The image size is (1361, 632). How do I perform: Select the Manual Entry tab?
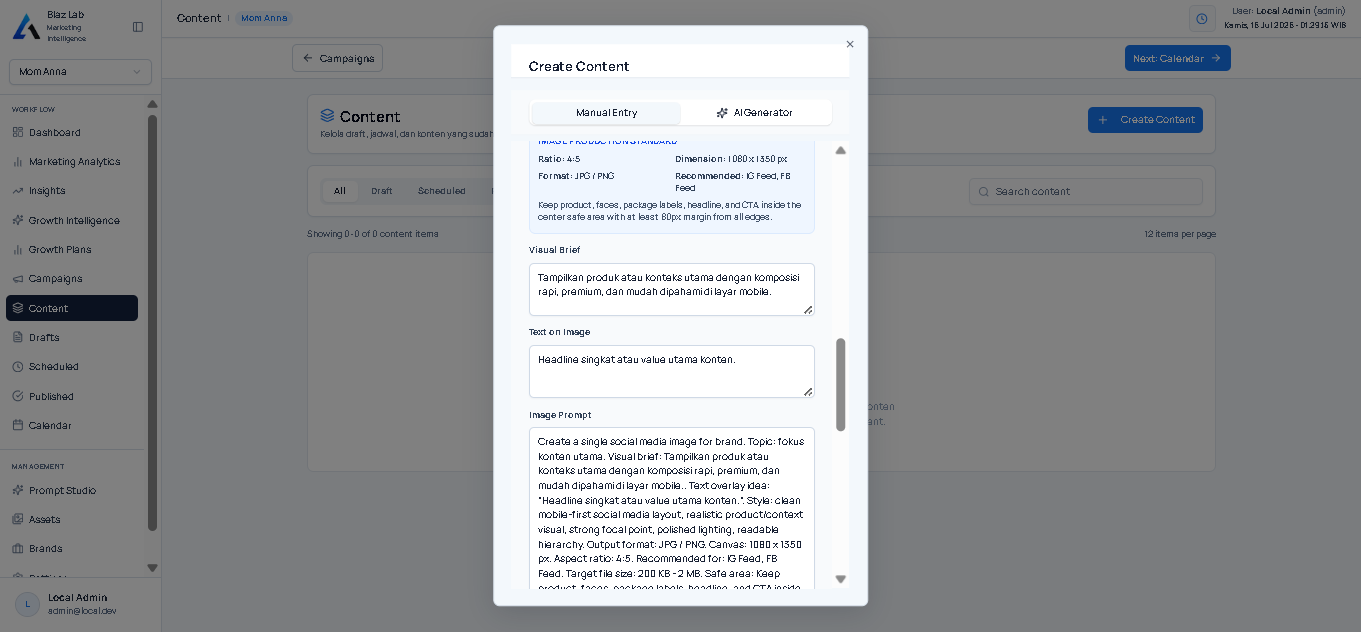(x=606, y=113)
